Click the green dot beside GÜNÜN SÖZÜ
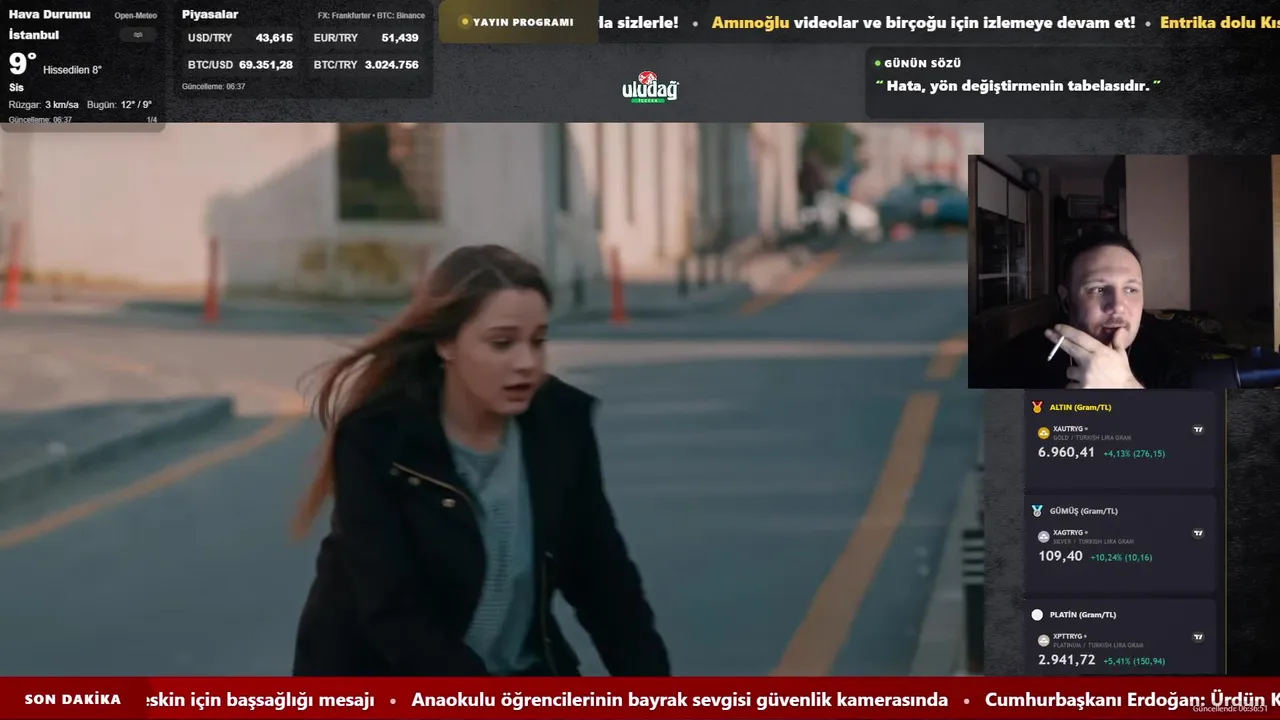Image resolution: width=1280 pixels, height=720 pixels. tap(877, 63)
